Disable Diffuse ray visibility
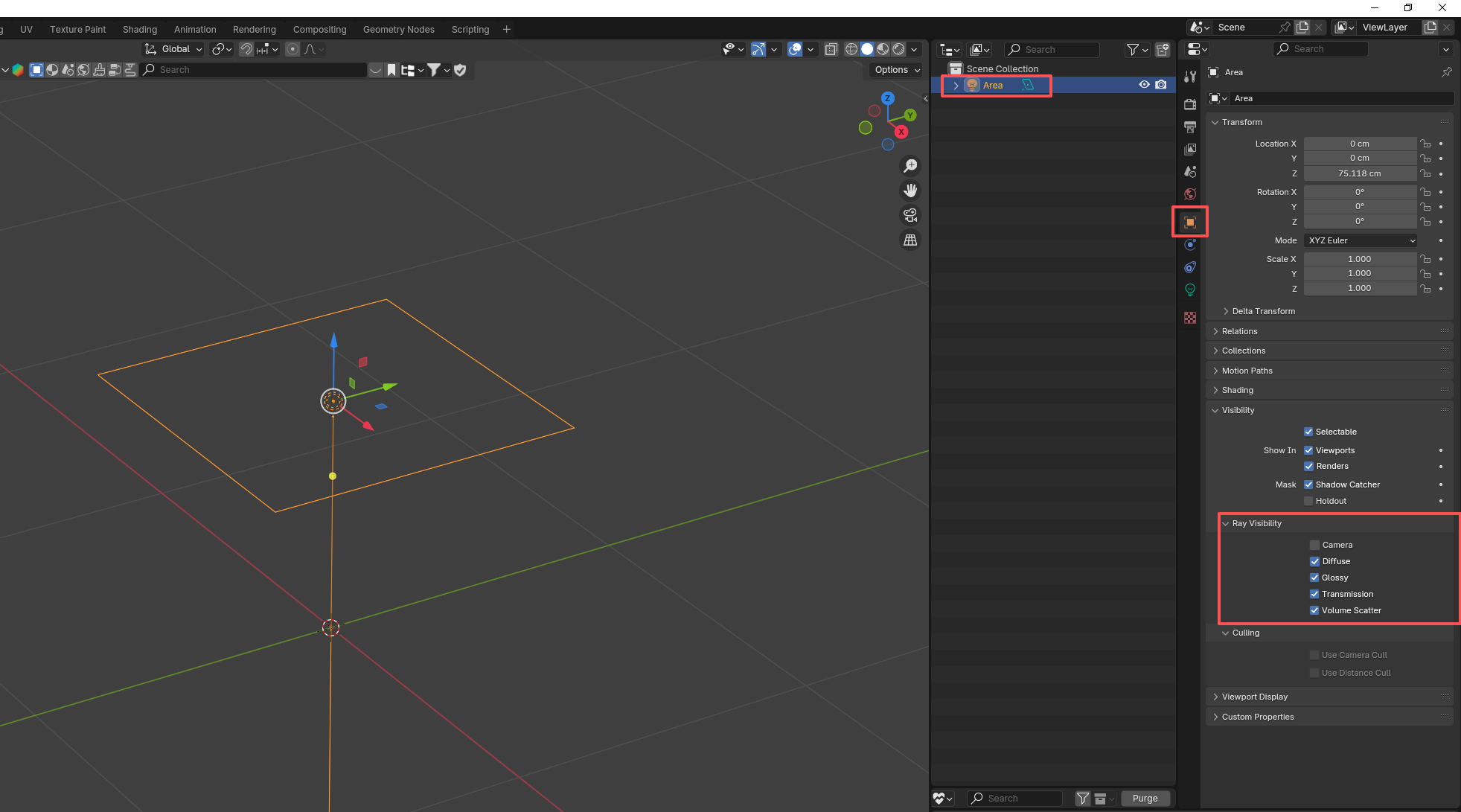Screen dimensions: 1461x812 (x=1314, y=561)
